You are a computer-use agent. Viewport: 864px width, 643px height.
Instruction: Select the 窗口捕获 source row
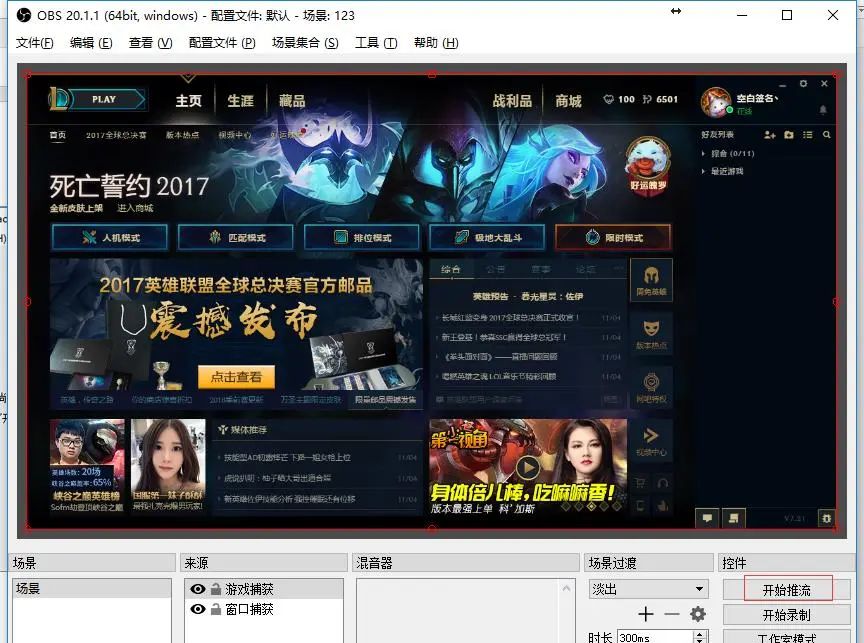pos(264,609)
